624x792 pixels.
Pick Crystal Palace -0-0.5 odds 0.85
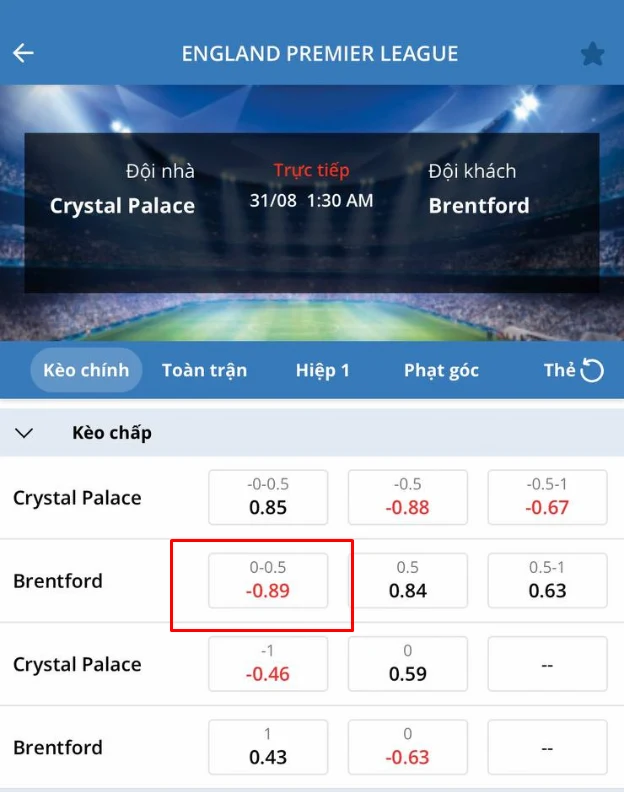tap(268, 497)
